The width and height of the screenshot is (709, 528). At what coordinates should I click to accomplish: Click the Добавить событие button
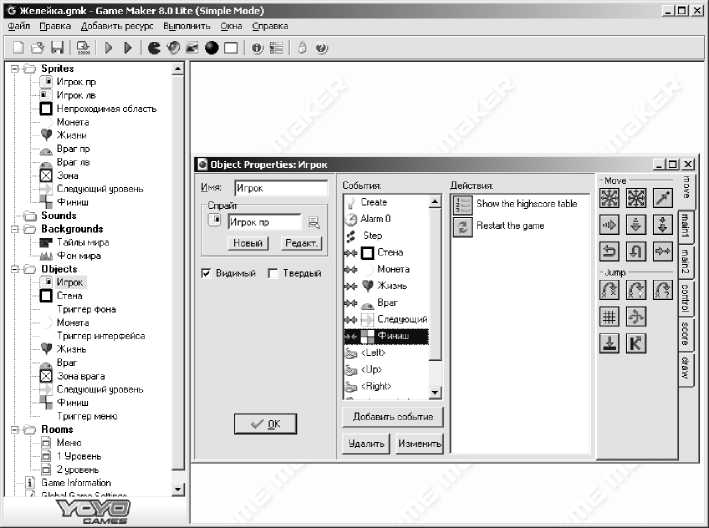click(393, 417)
